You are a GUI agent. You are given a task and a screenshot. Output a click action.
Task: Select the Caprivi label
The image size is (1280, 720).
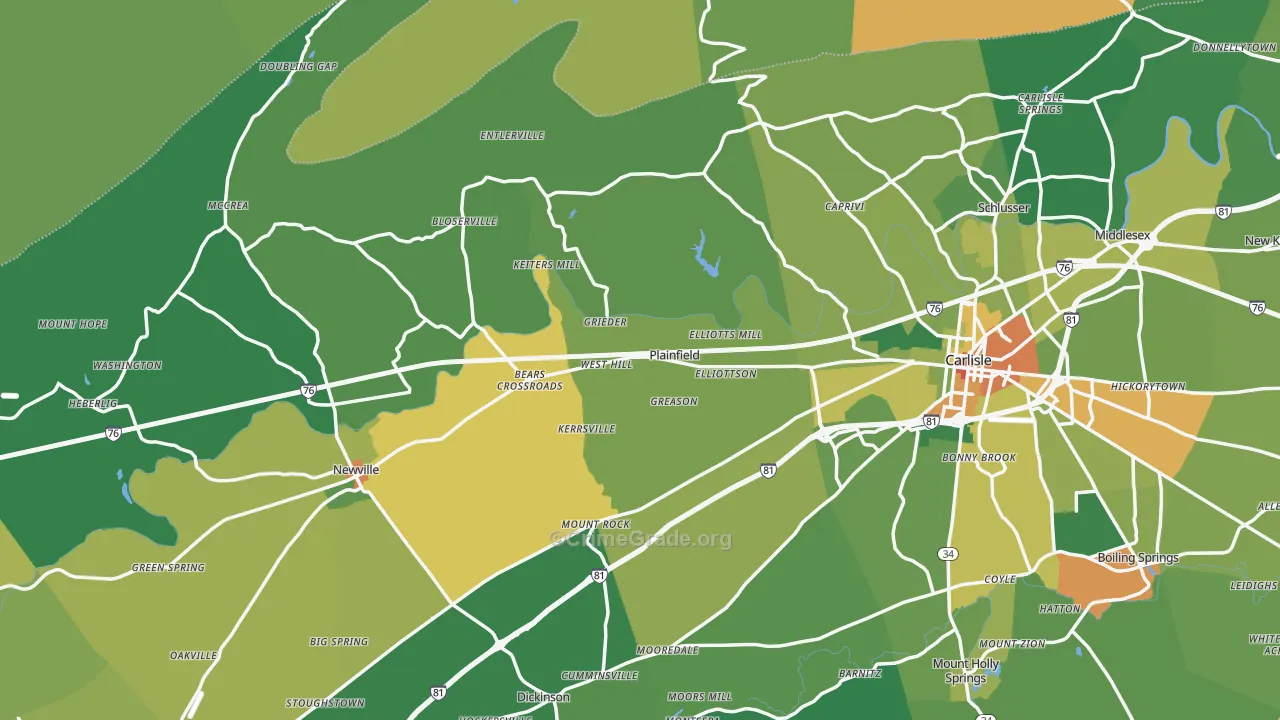point(844,206)
